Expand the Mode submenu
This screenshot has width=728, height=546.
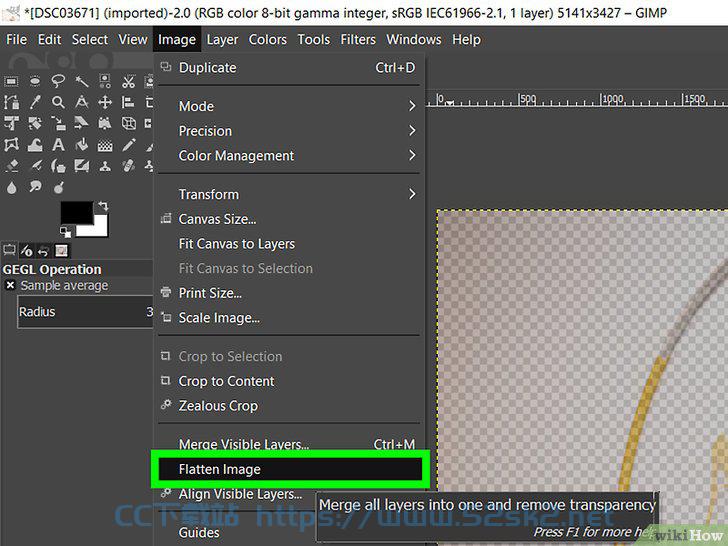[x=289, y=106]
